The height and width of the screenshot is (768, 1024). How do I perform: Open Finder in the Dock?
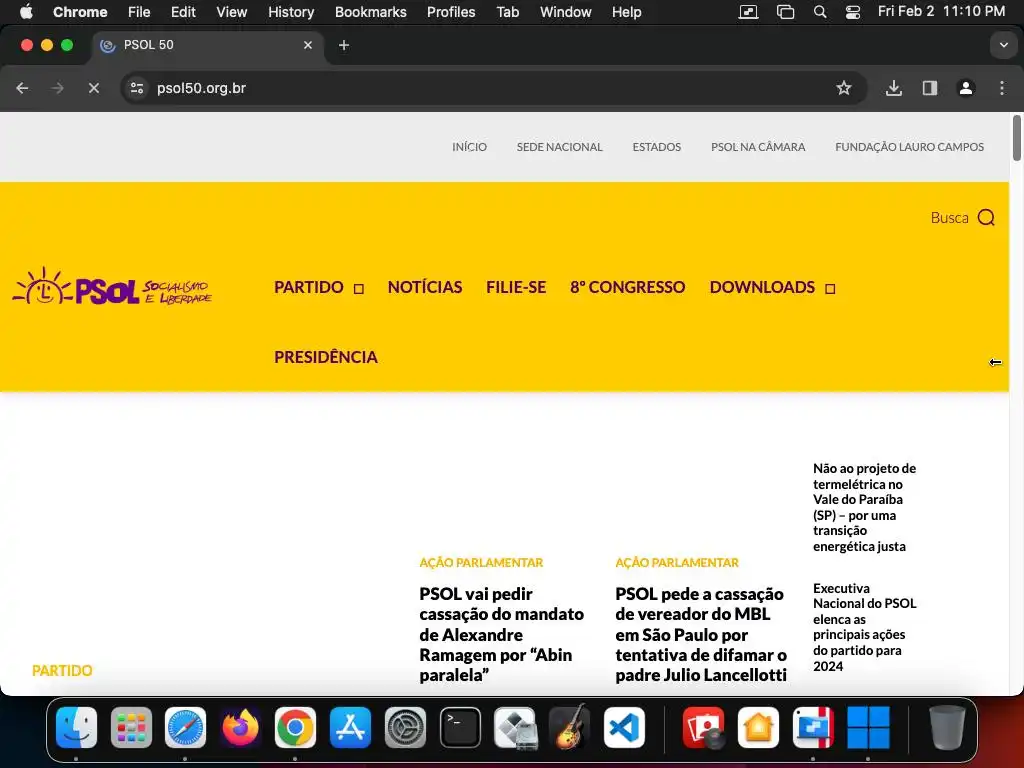76,728
